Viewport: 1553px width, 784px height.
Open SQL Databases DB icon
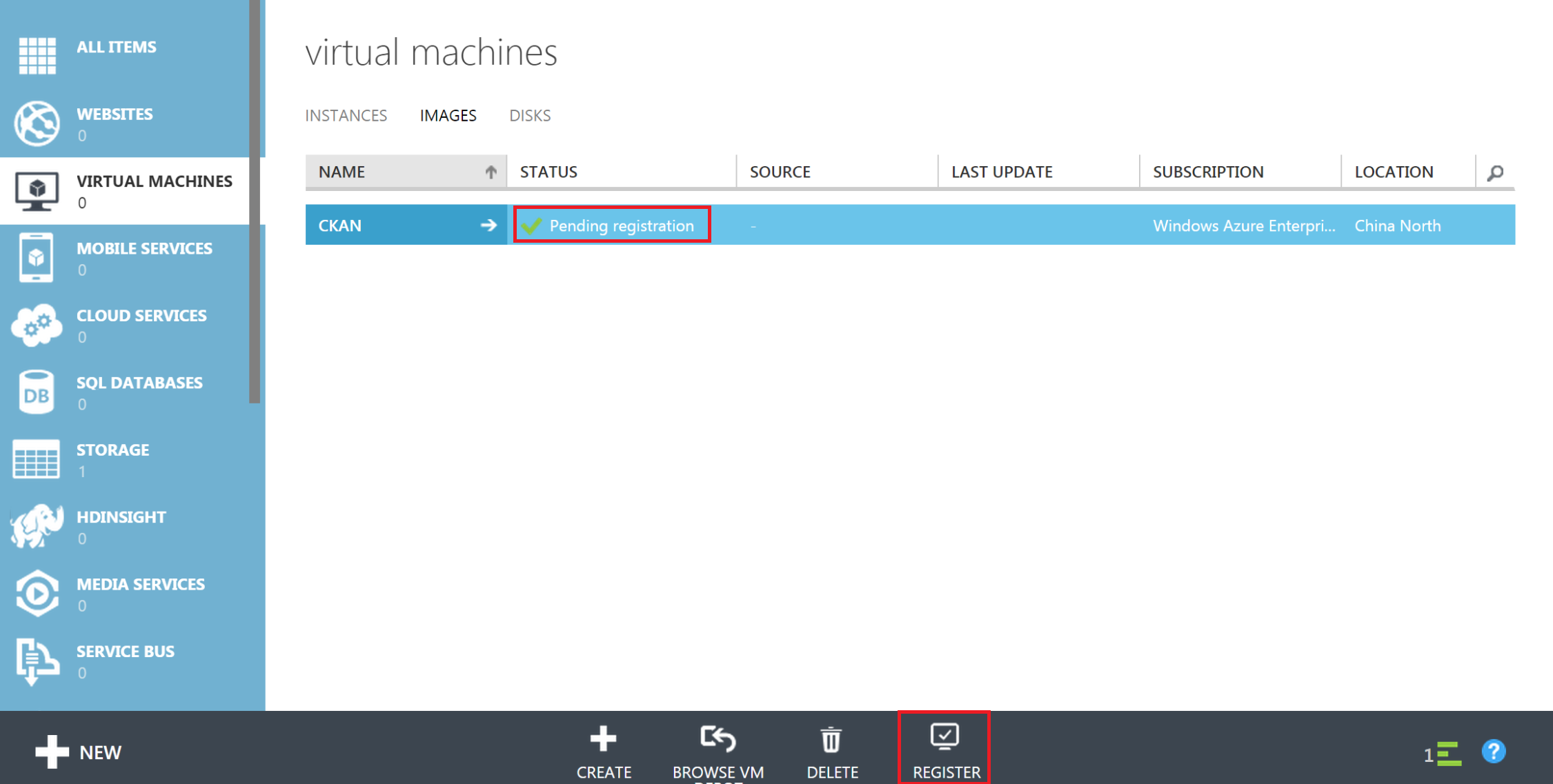[x=37, y=392]
